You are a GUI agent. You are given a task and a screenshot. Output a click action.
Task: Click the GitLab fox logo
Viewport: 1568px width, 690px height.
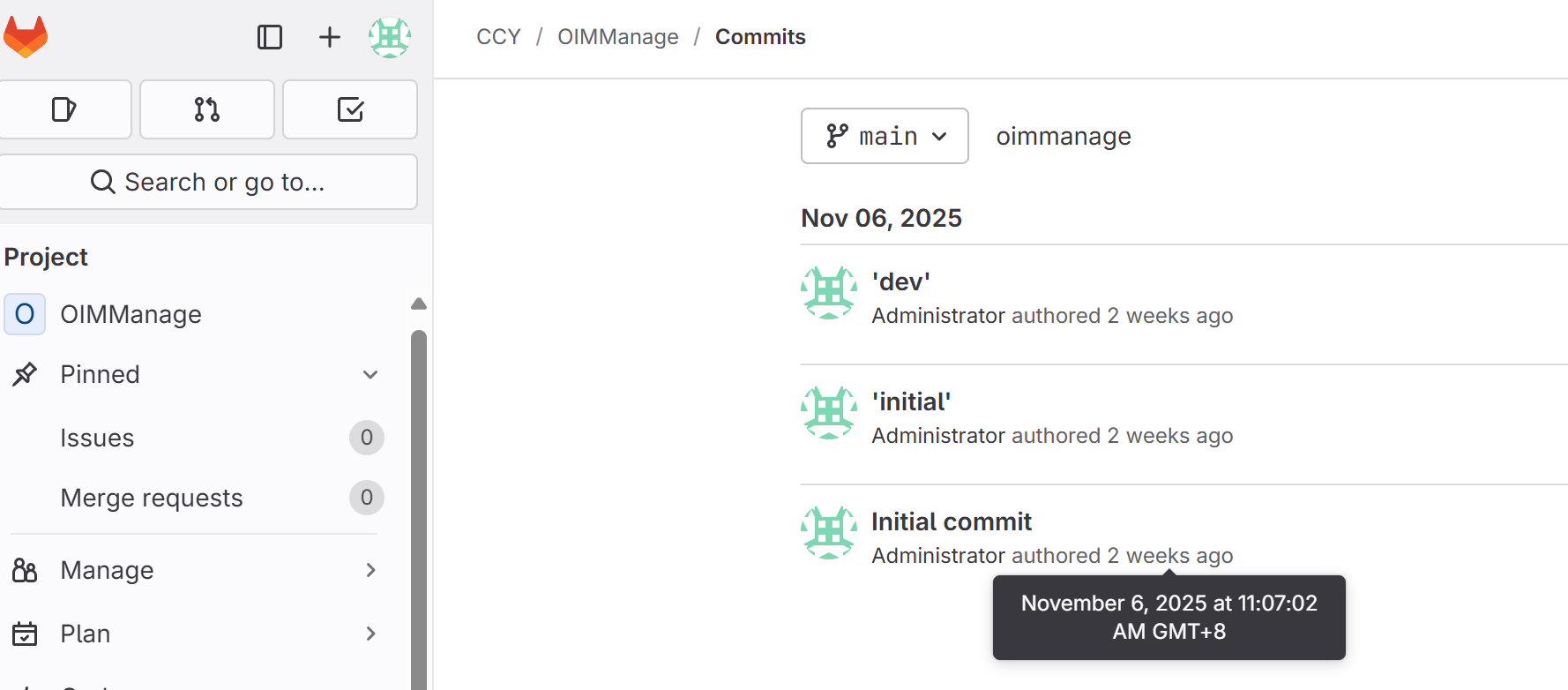click(26, 37)
